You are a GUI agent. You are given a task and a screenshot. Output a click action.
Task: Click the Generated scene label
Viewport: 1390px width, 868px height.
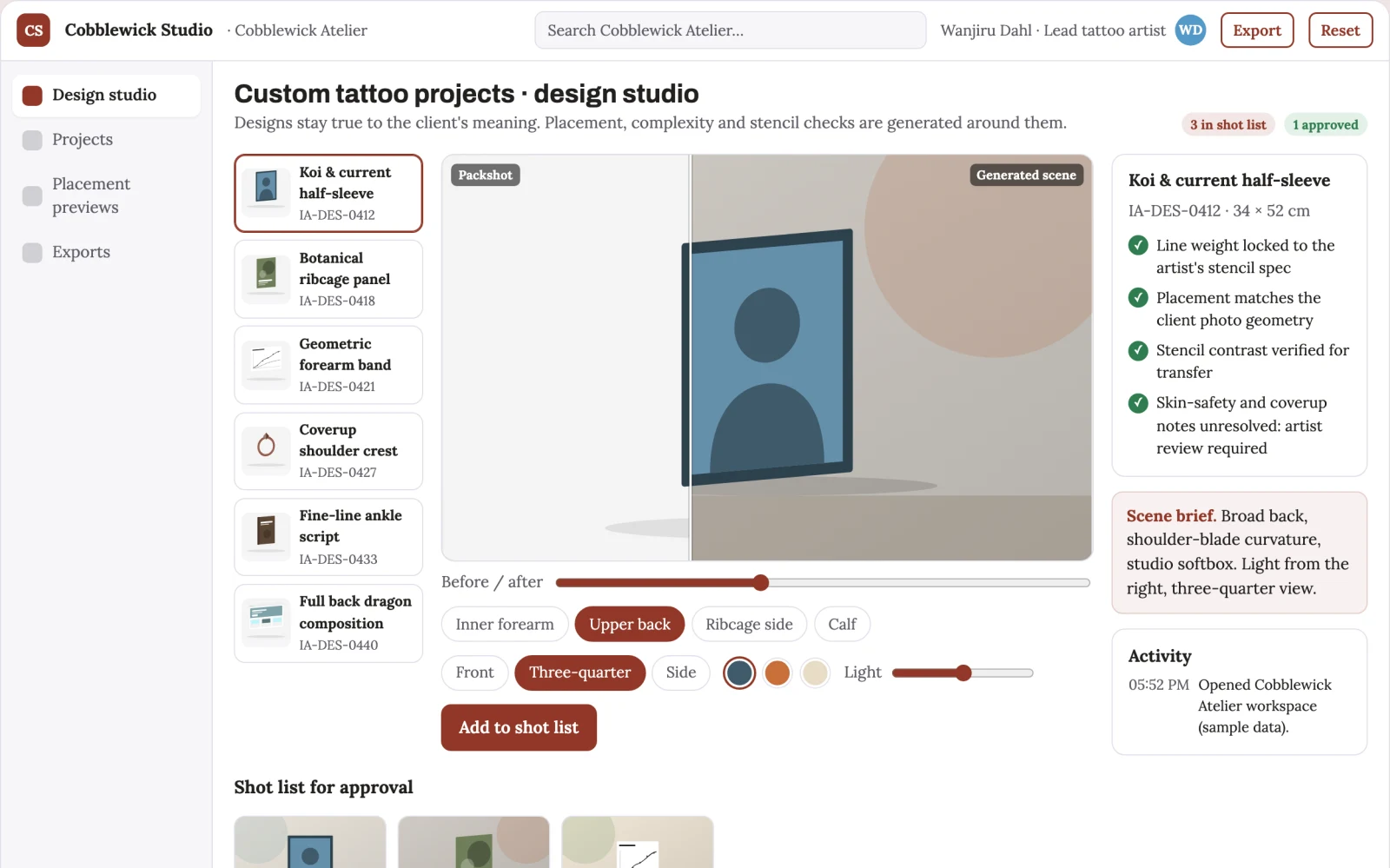coord(1026,175)
